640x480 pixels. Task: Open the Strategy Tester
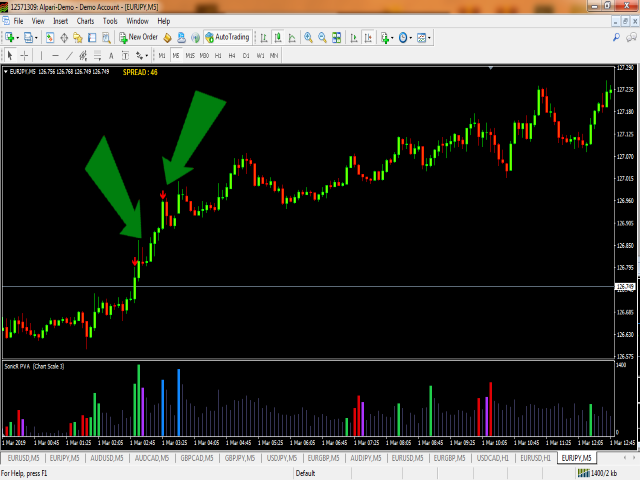[106, 38]
